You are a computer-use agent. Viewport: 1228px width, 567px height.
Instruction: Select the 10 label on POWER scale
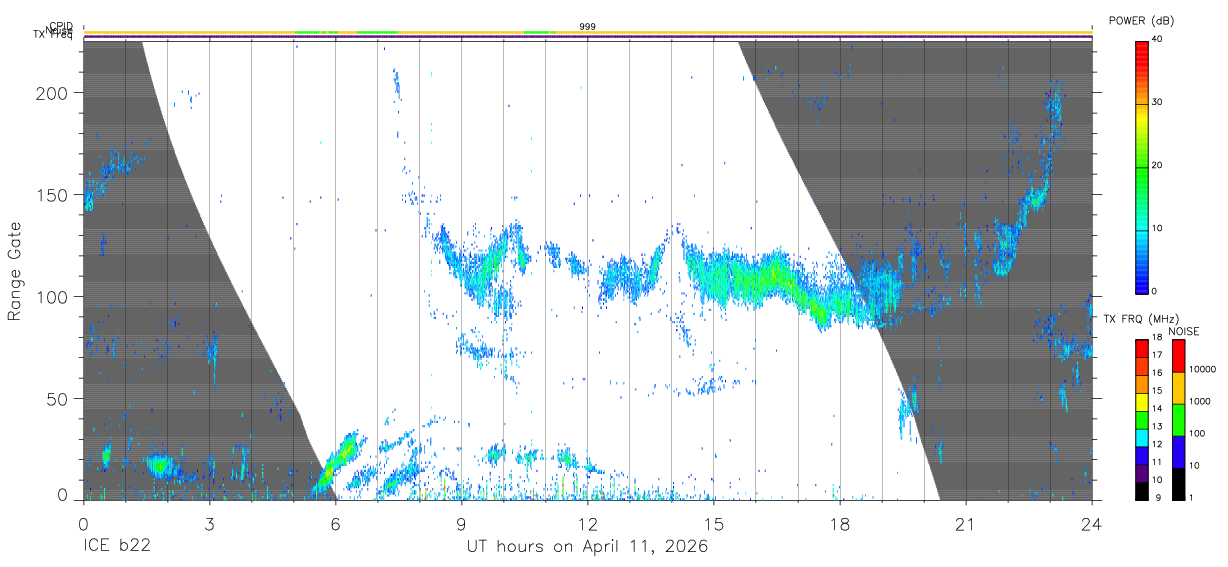click(x=1158, y=228)
